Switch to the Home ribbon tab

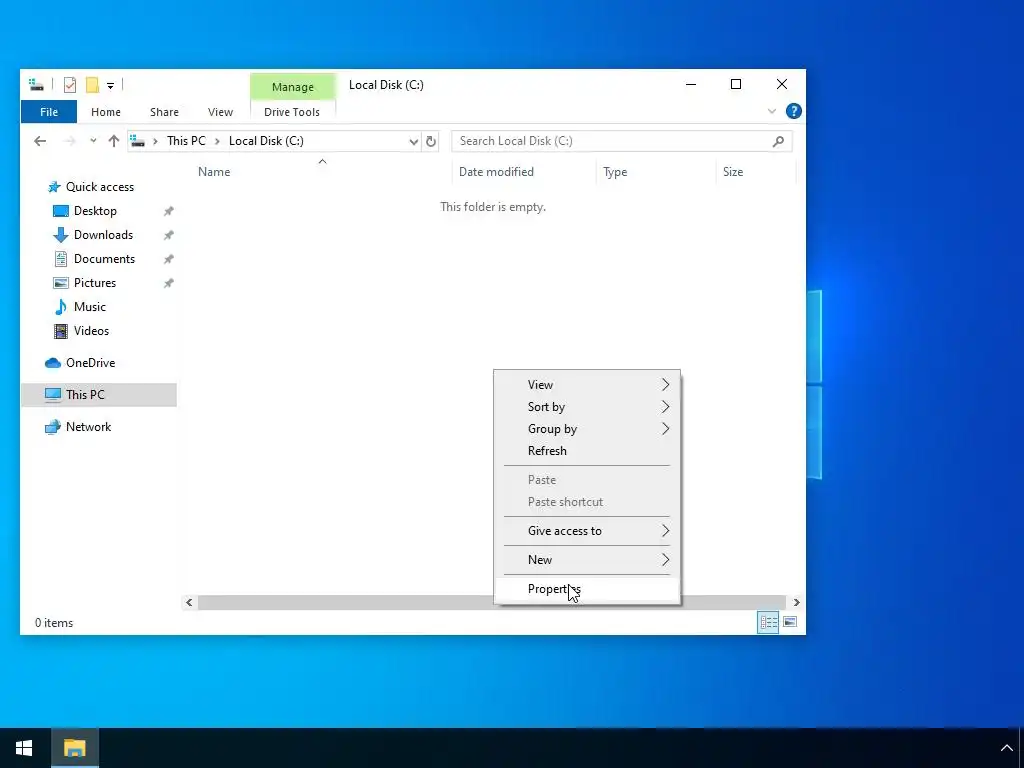tap(106, 112)
